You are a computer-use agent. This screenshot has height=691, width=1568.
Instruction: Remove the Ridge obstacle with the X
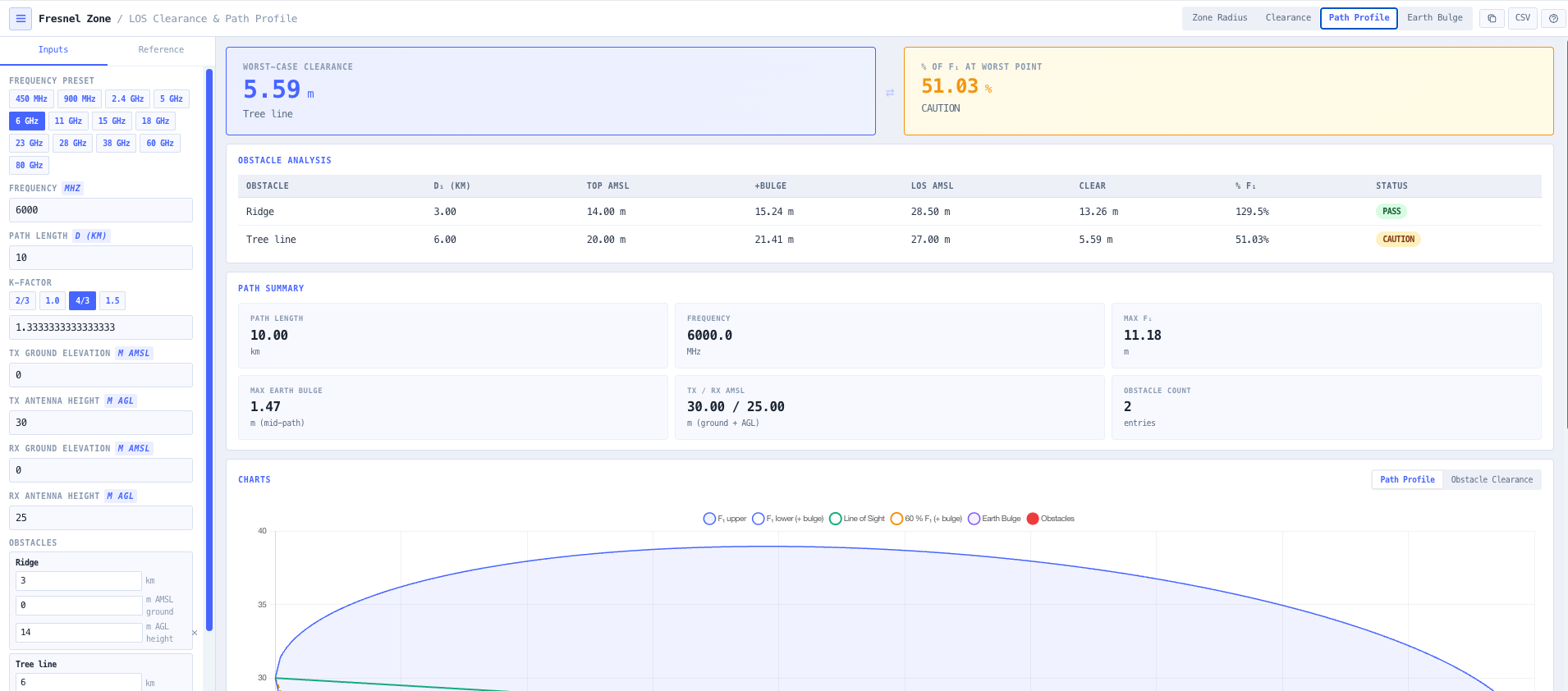click(x=195, y=633)
